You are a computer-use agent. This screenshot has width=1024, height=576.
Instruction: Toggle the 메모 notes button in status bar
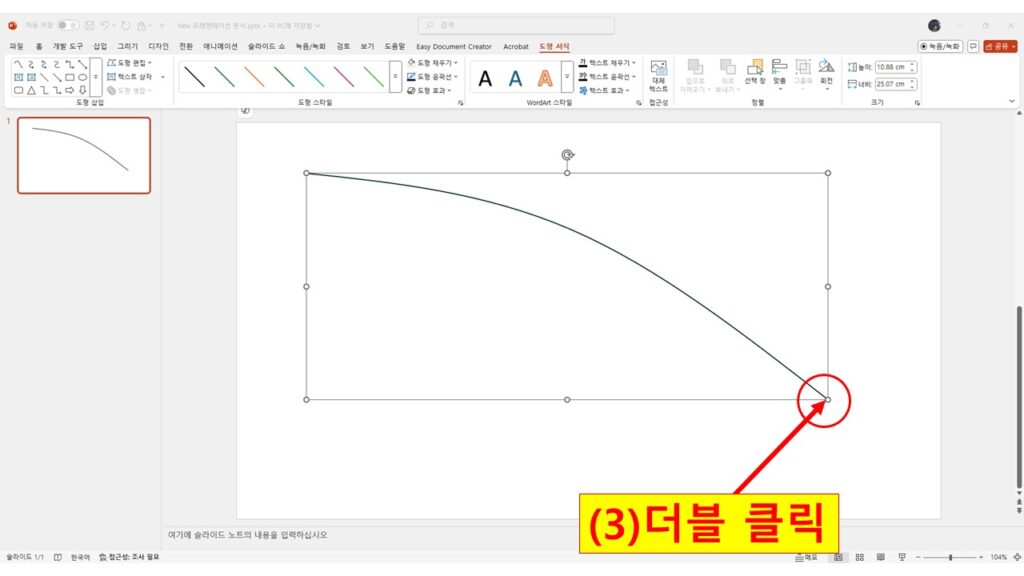click(x=807, y=557)
